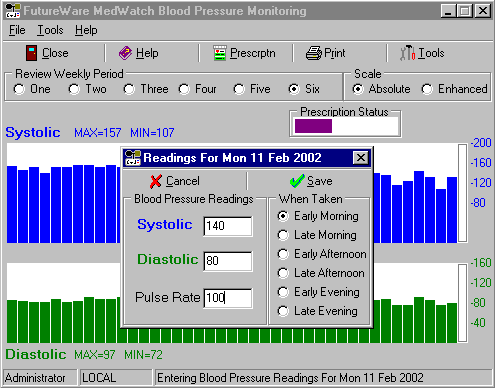
Task: Open the Tools wrench icon
Action: click(407, 53)
